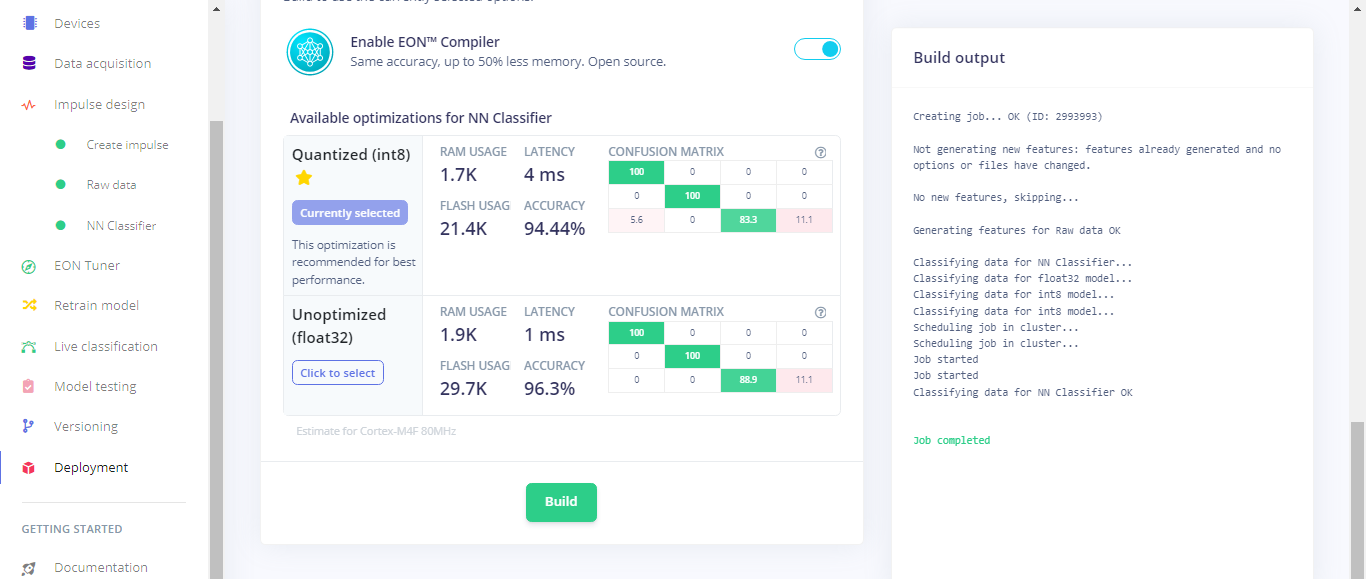Disable the EON Compiler toggle

pyautogui.click(x=817, y=49)
